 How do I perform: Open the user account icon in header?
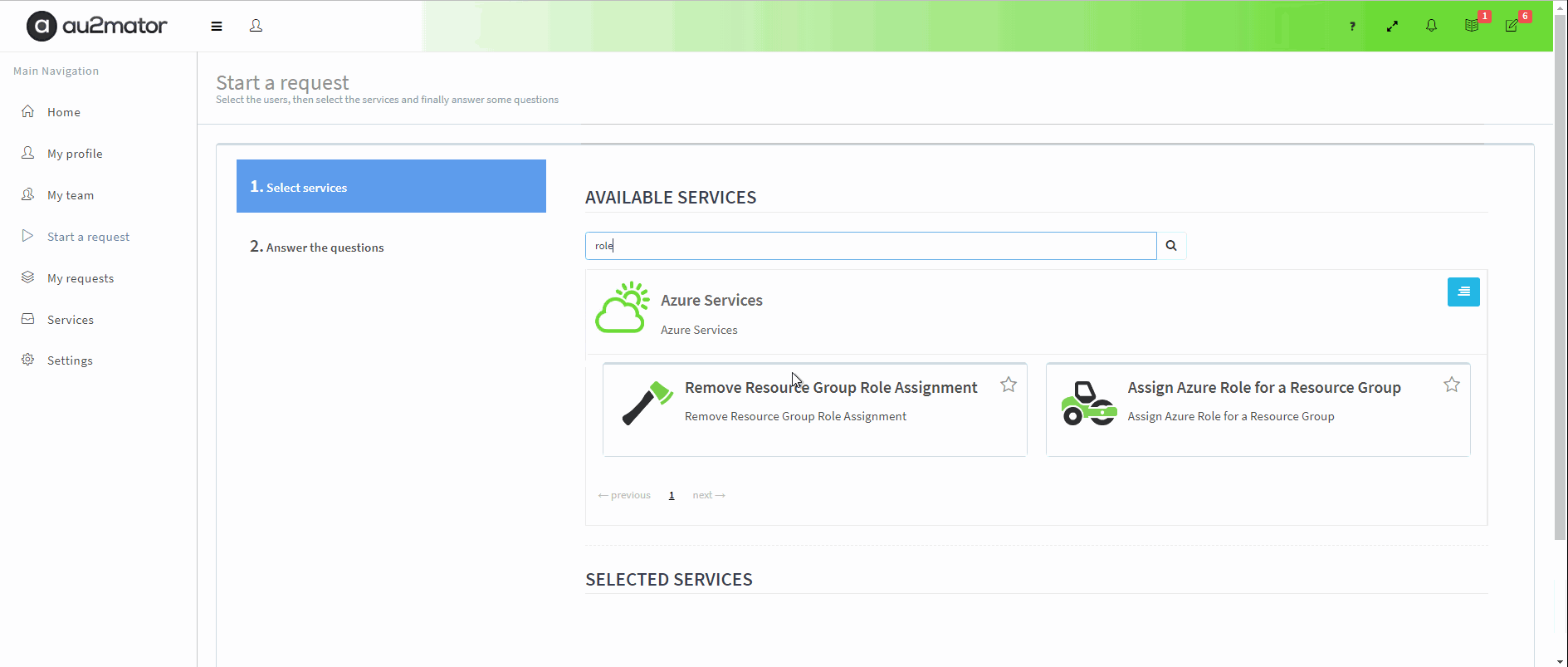pos(256,26)
